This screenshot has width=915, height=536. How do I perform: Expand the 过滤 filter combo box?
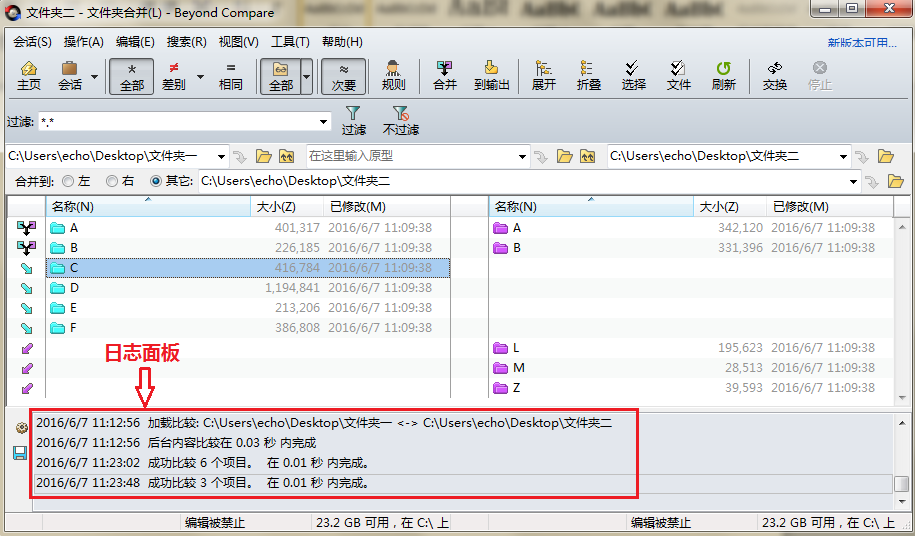(323, 122)
